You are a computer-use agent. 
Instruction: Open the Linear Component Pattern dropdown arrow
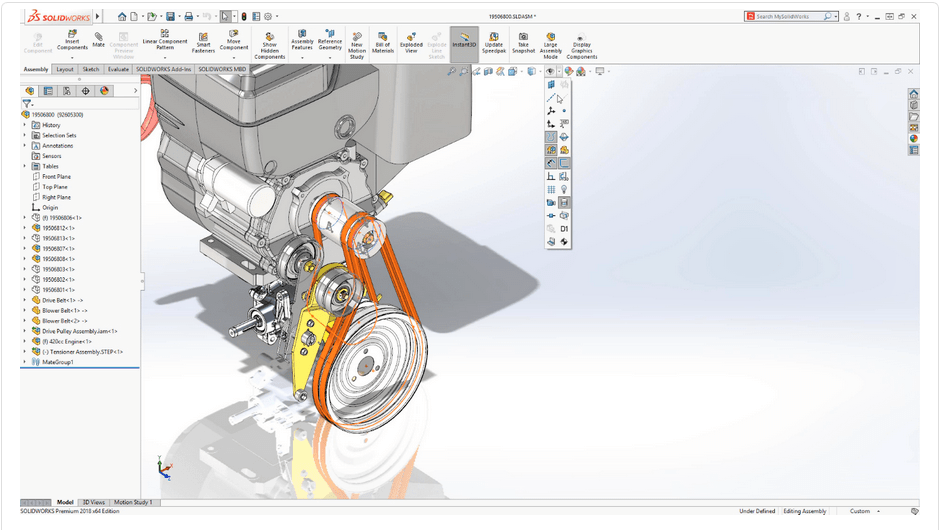pyautogui.click(x=165, y=58)
